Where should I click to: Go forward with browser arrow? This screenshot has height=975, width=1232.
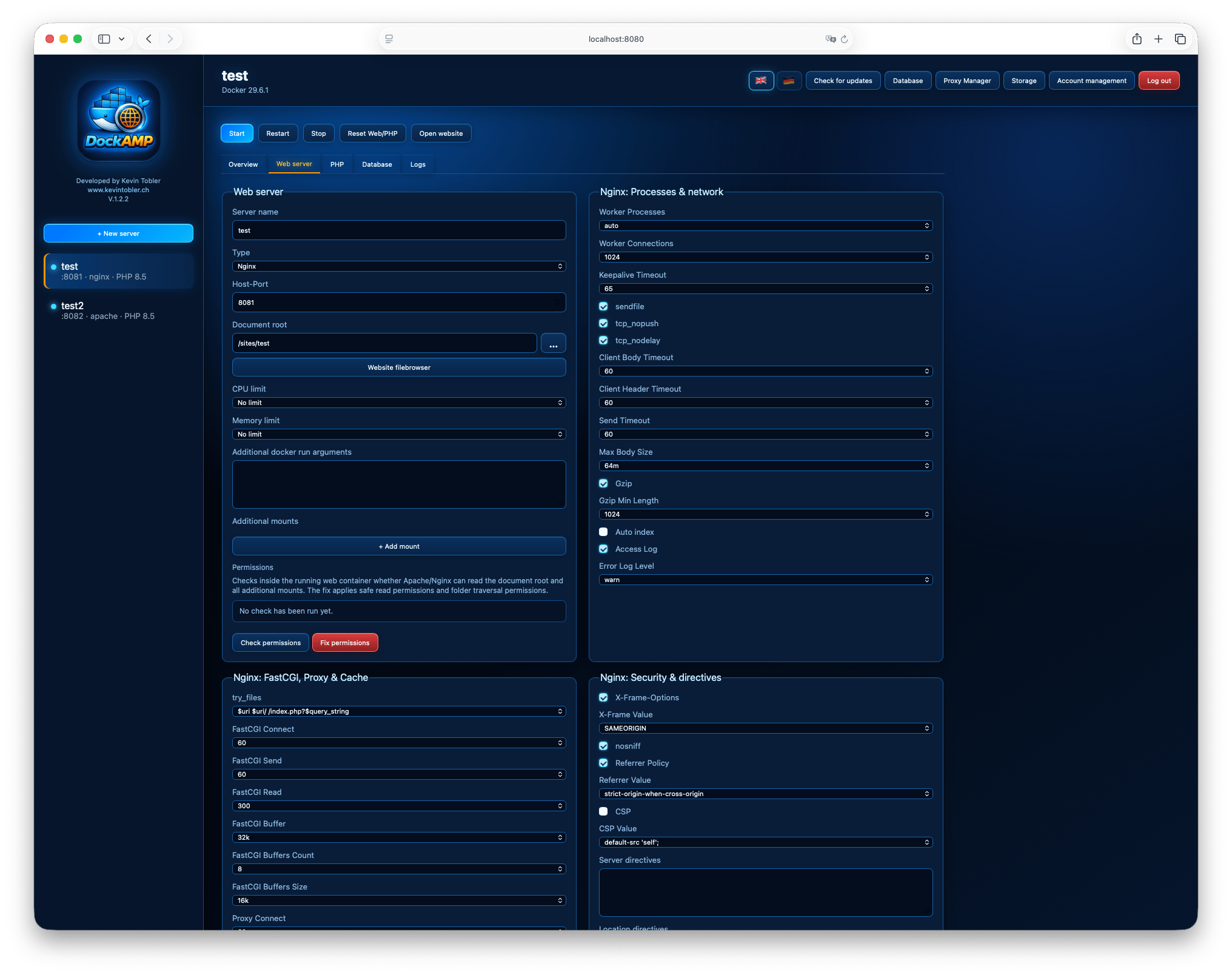click(170, 39)
